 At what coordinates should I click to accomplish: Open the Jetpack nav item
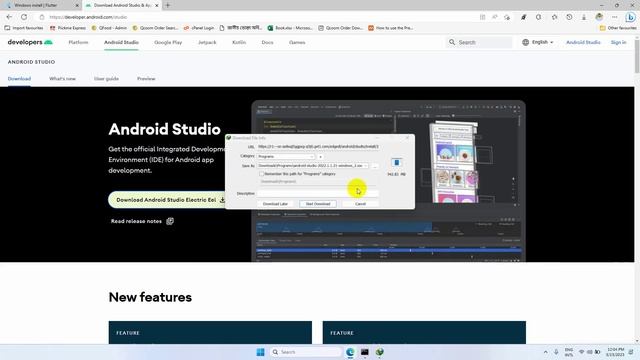click(x=207, y=42)
